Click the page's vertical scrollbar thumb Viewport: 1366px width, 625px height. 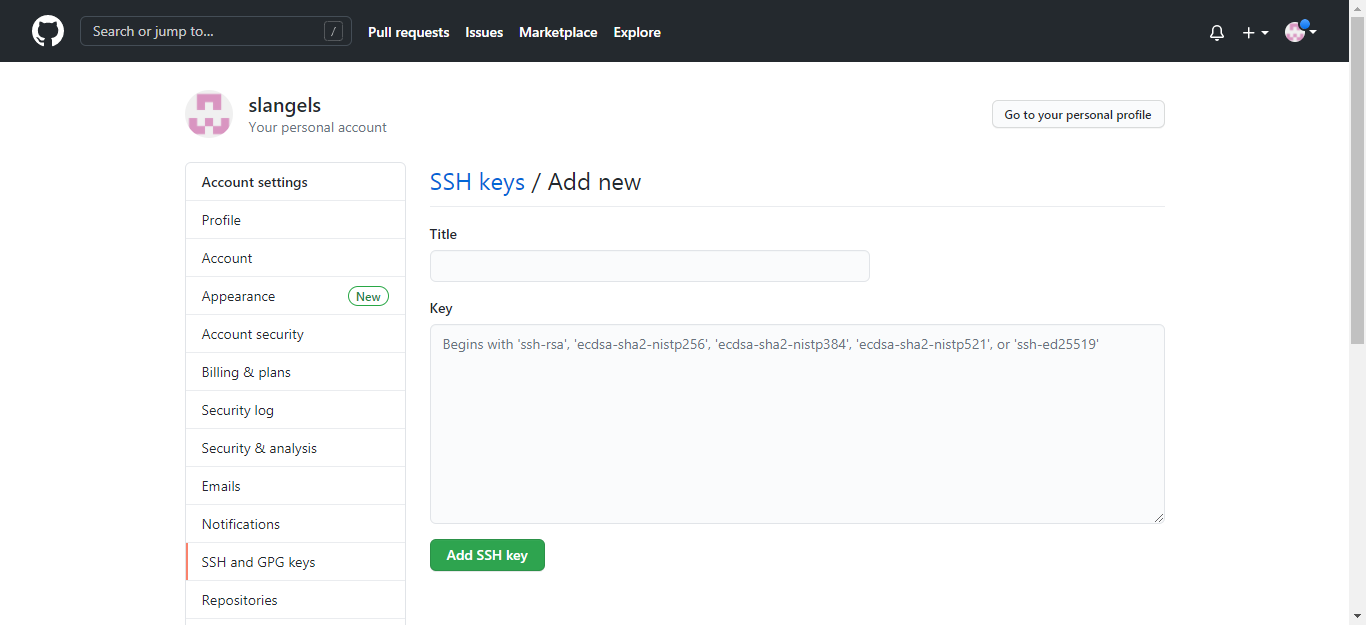pos(1357,180)
